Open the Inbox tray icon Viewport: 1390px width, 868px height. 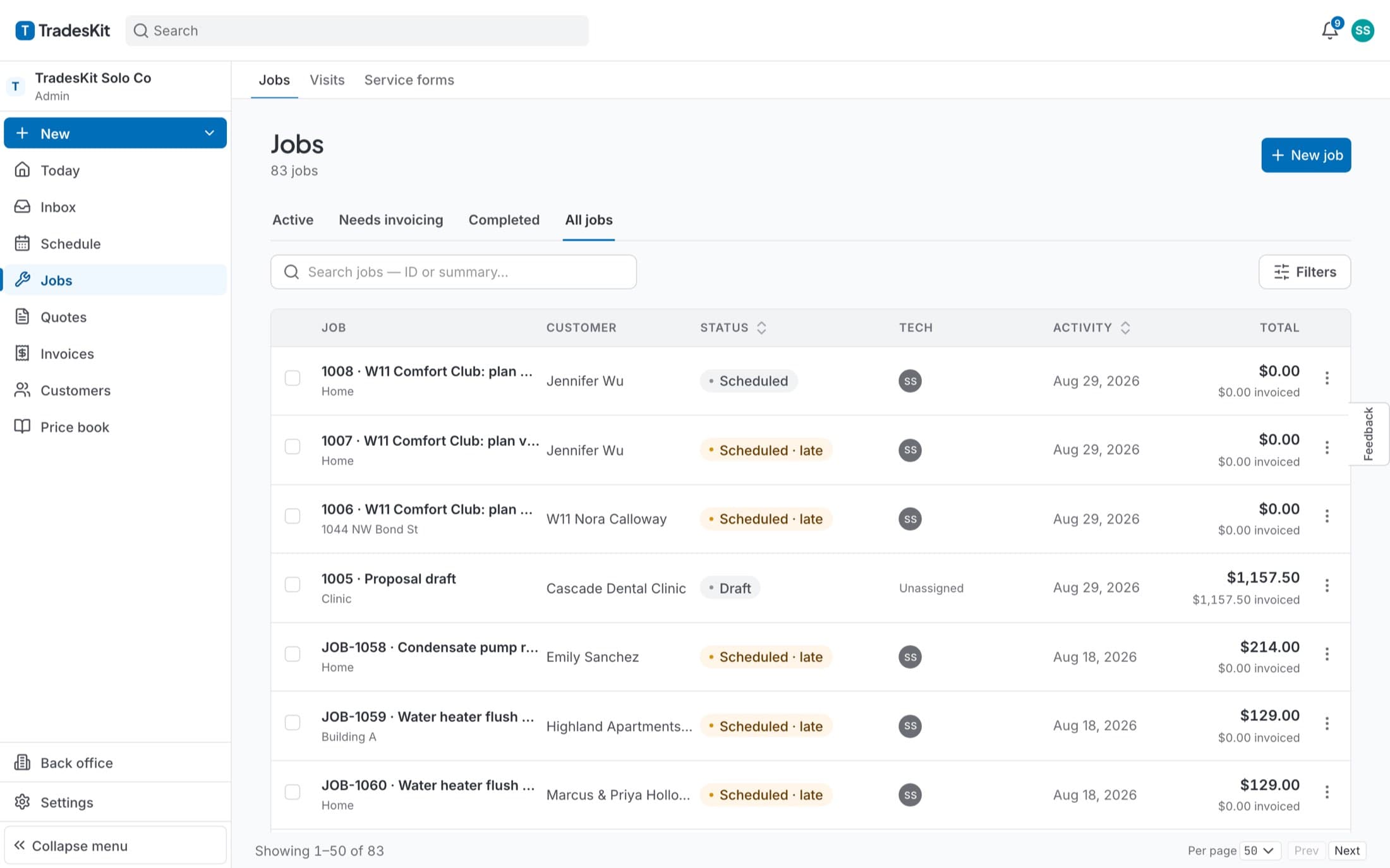(x=22, y=207)
